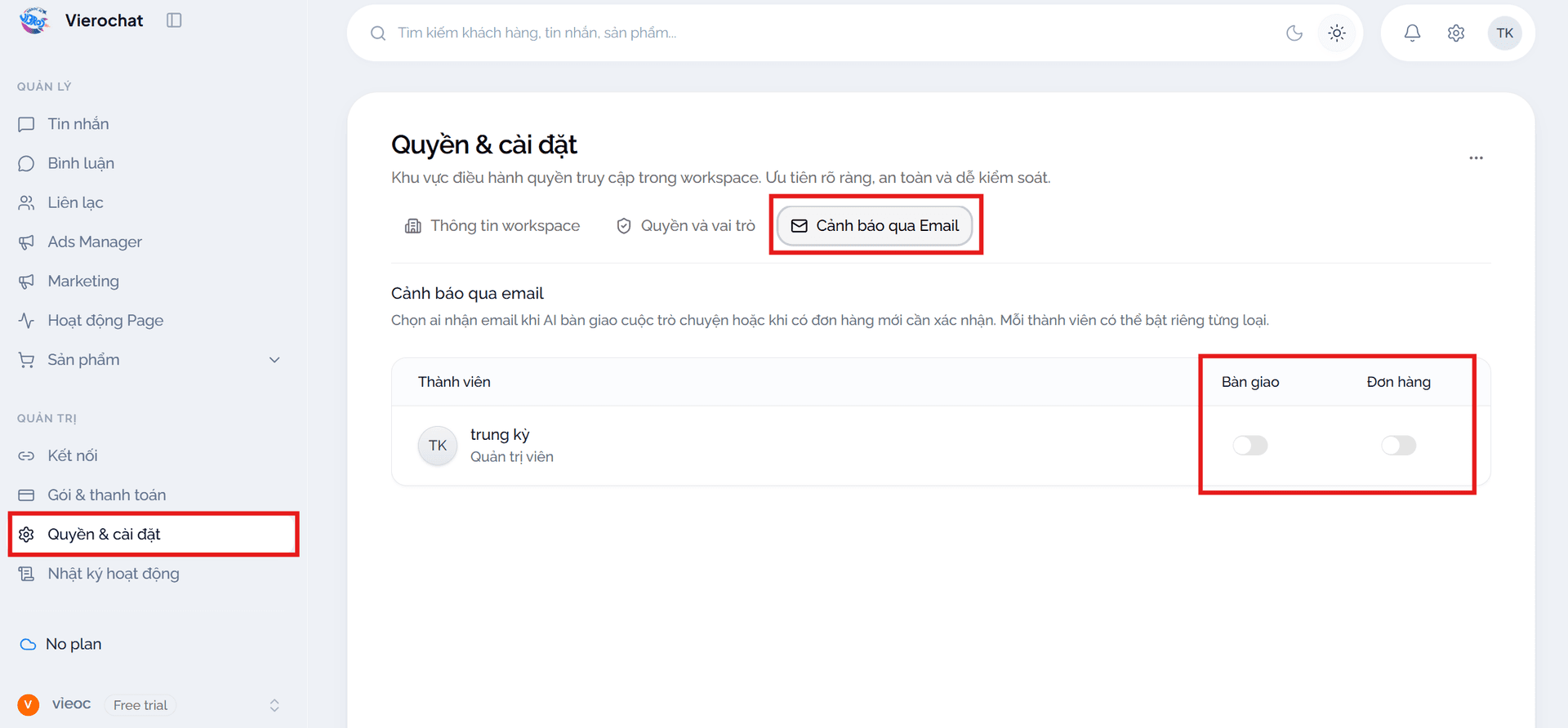Click the Bàn giao column header
The width and height of the screenshot is (1568, 728).
pos(1250,382)
